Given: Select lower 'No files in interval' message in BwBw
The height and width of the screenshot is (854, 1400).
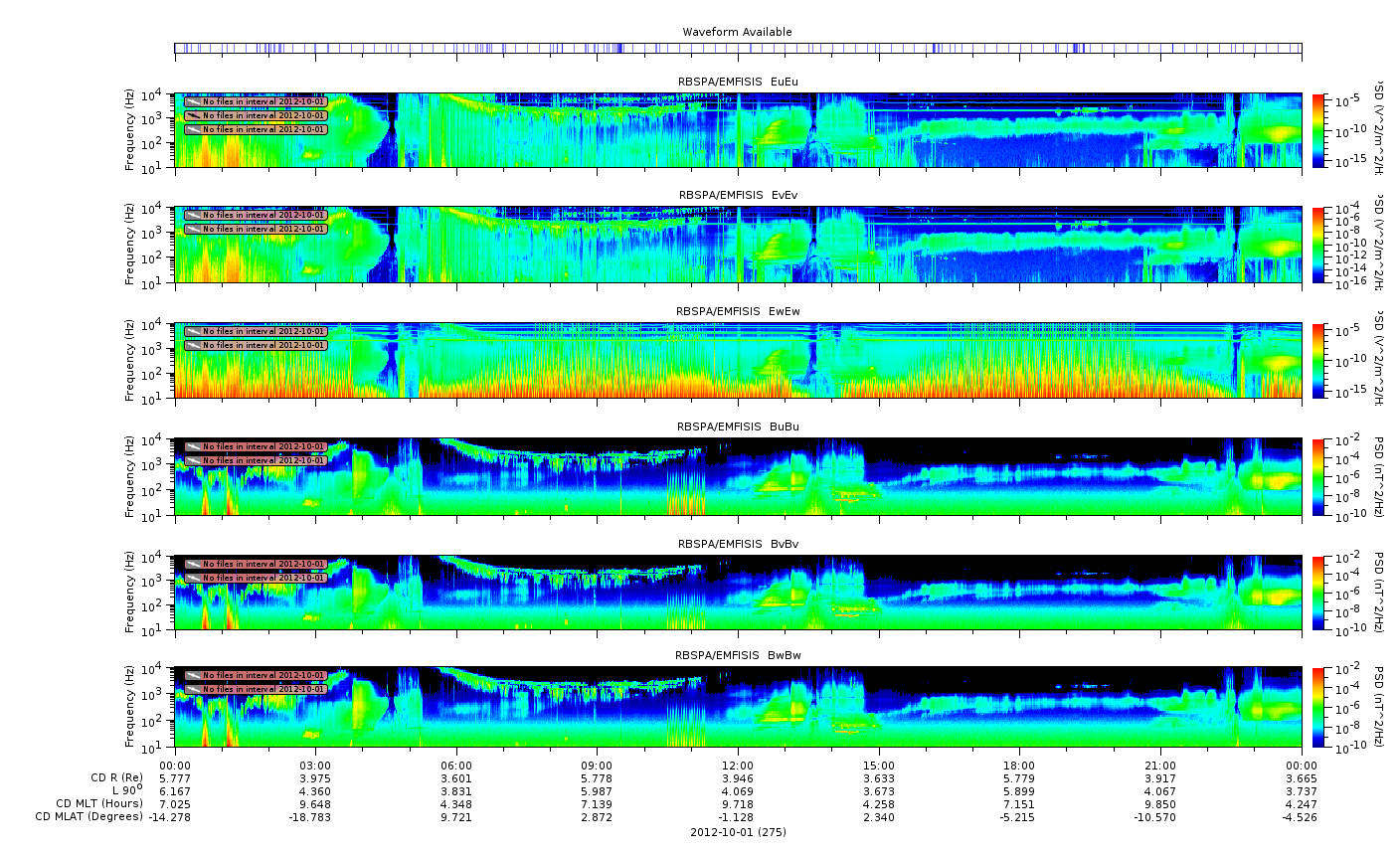Looking at the screenshot, I should pos(263,689).
